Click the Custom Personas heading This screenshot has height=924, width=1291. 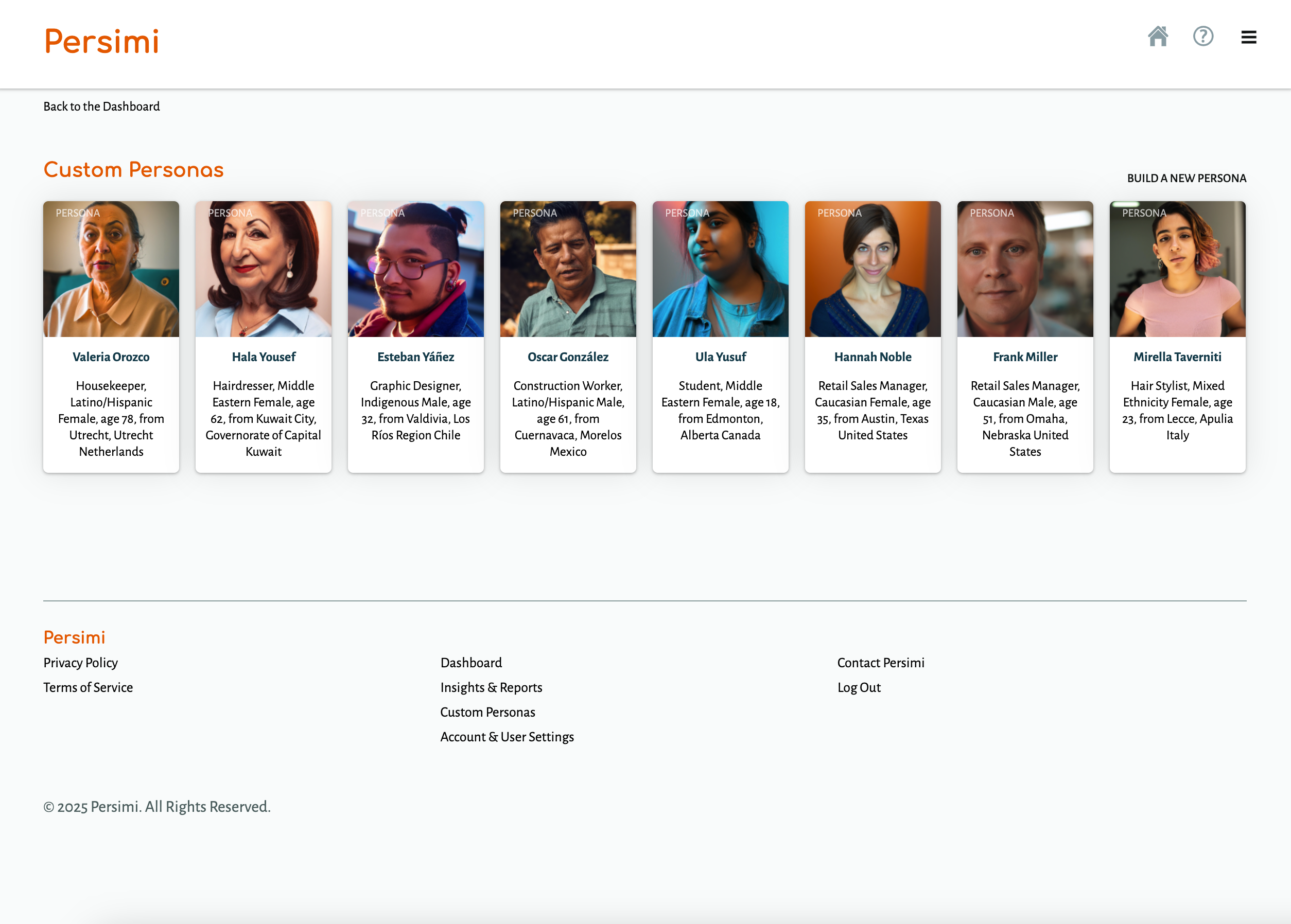click(134, 170)
